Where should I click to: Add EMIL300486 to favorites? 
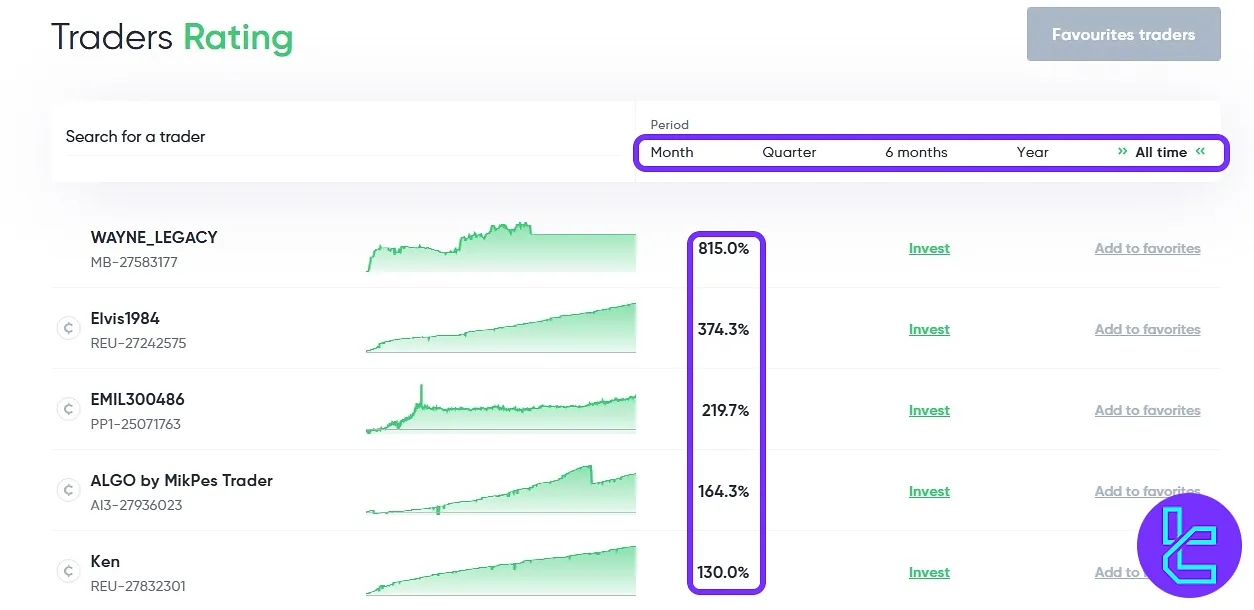(x=1147, y=410)
